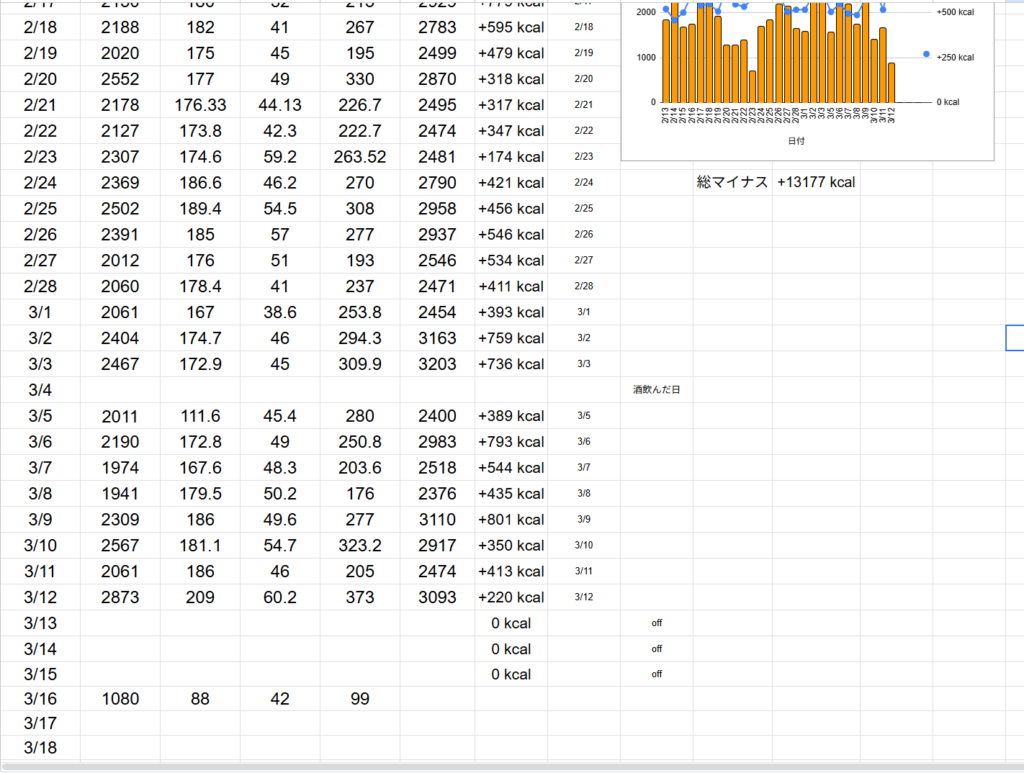Image resolution: width=1024 pixels, height=773 pixels.
Task: Click the 日付 axis title in chart
Action: 796,142
